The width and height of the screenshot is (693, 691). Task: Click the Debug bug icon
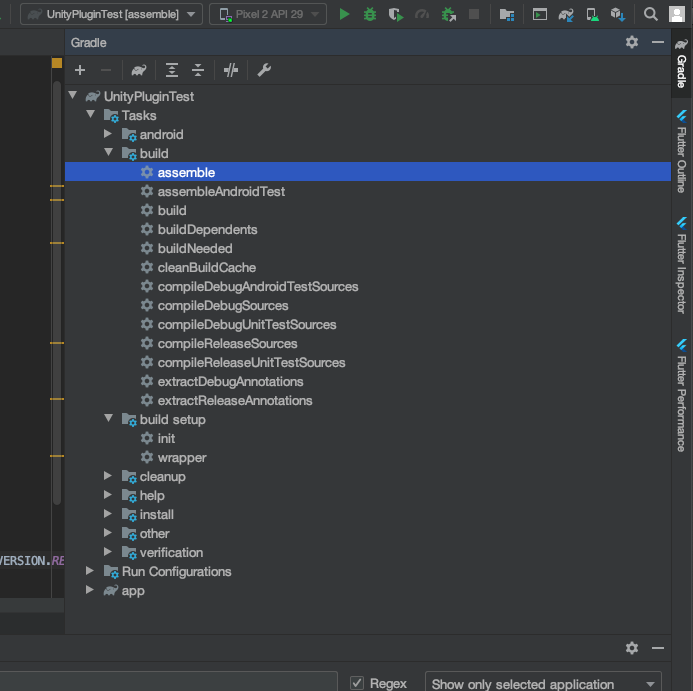[x=370, y=14]
